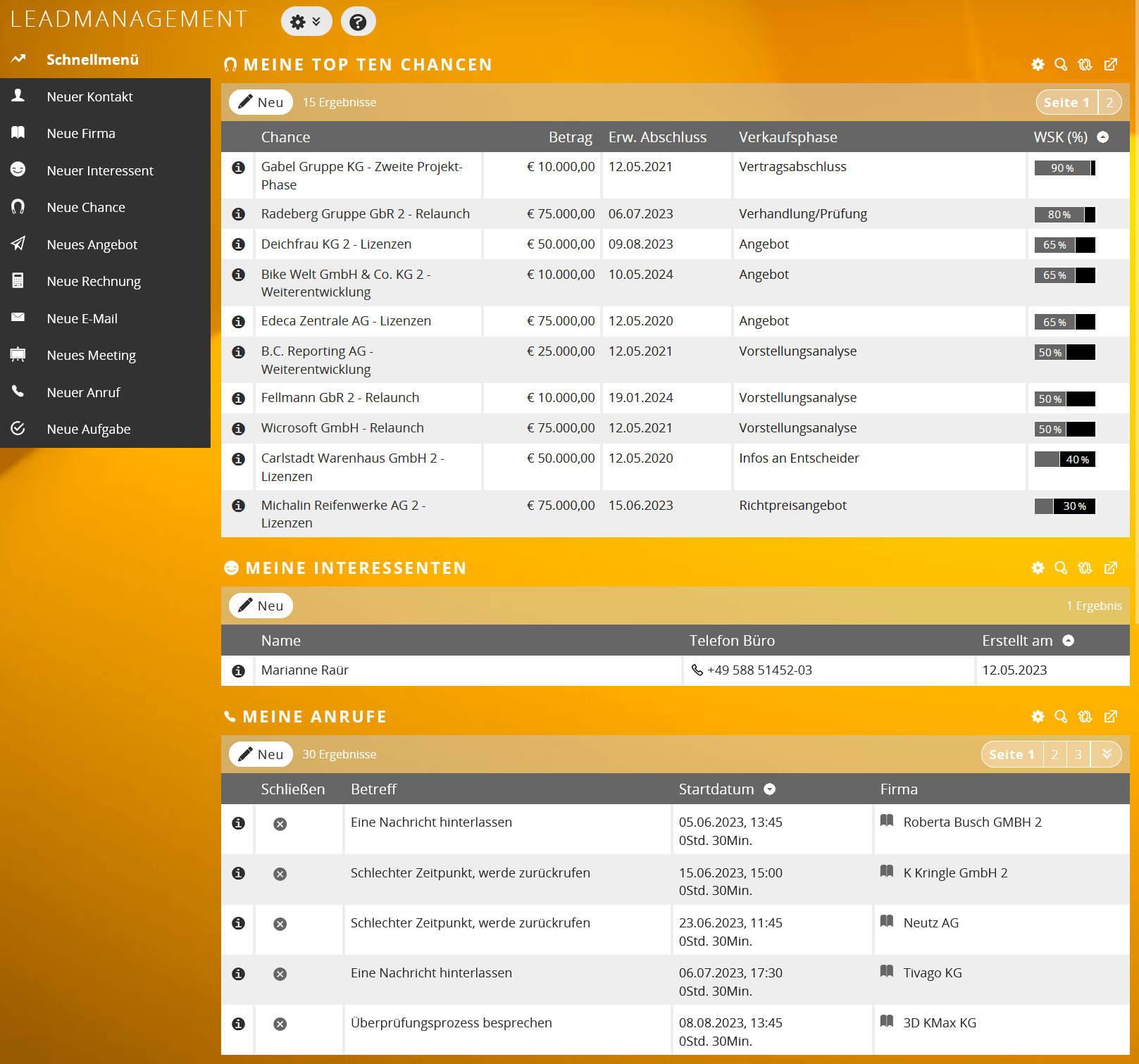Refresh the Meine Interessenten panel
This screenshot has height=1064, width=1139.
1085,568
